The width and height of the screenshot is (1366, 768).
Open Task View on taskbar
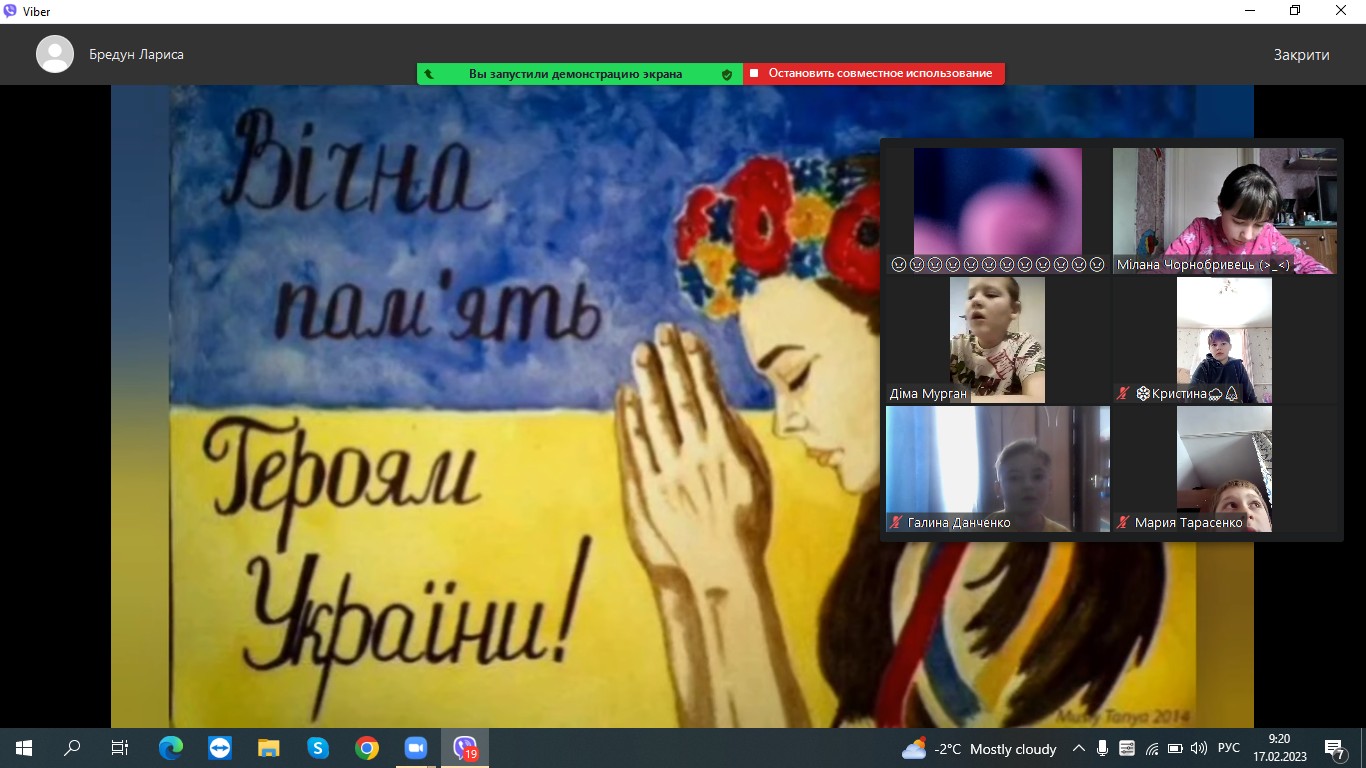120,748
